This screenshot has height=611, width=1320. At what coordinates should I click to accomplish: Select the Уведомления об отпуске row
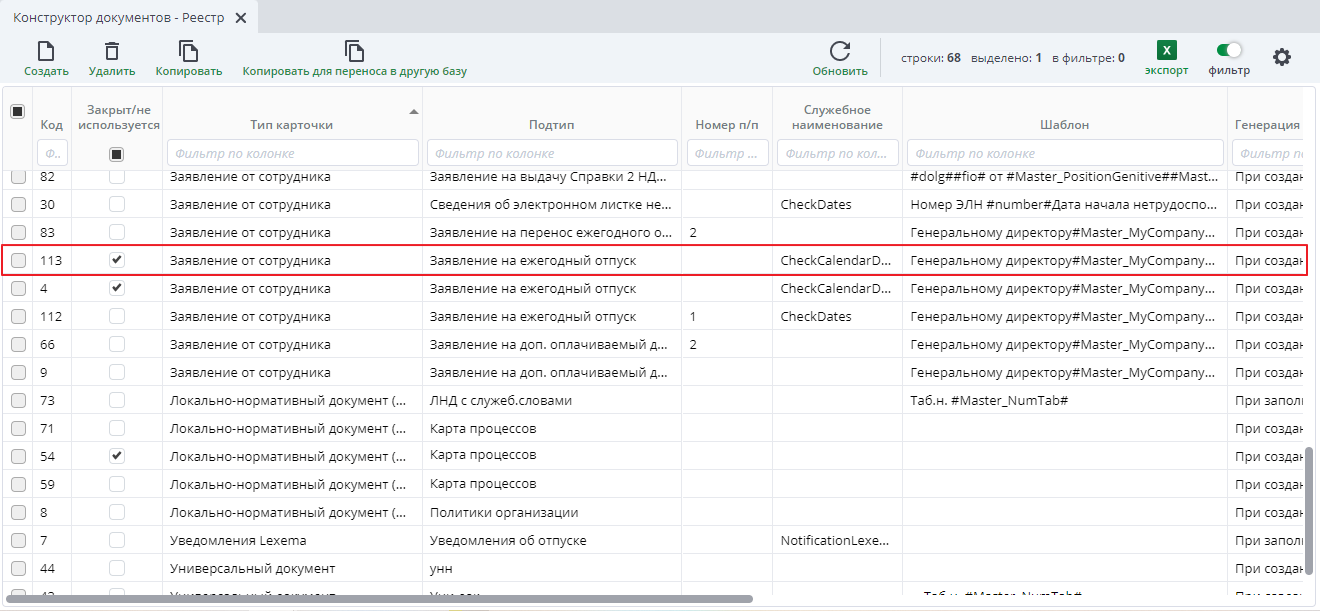pyautogui.click(x=507, y=540)
